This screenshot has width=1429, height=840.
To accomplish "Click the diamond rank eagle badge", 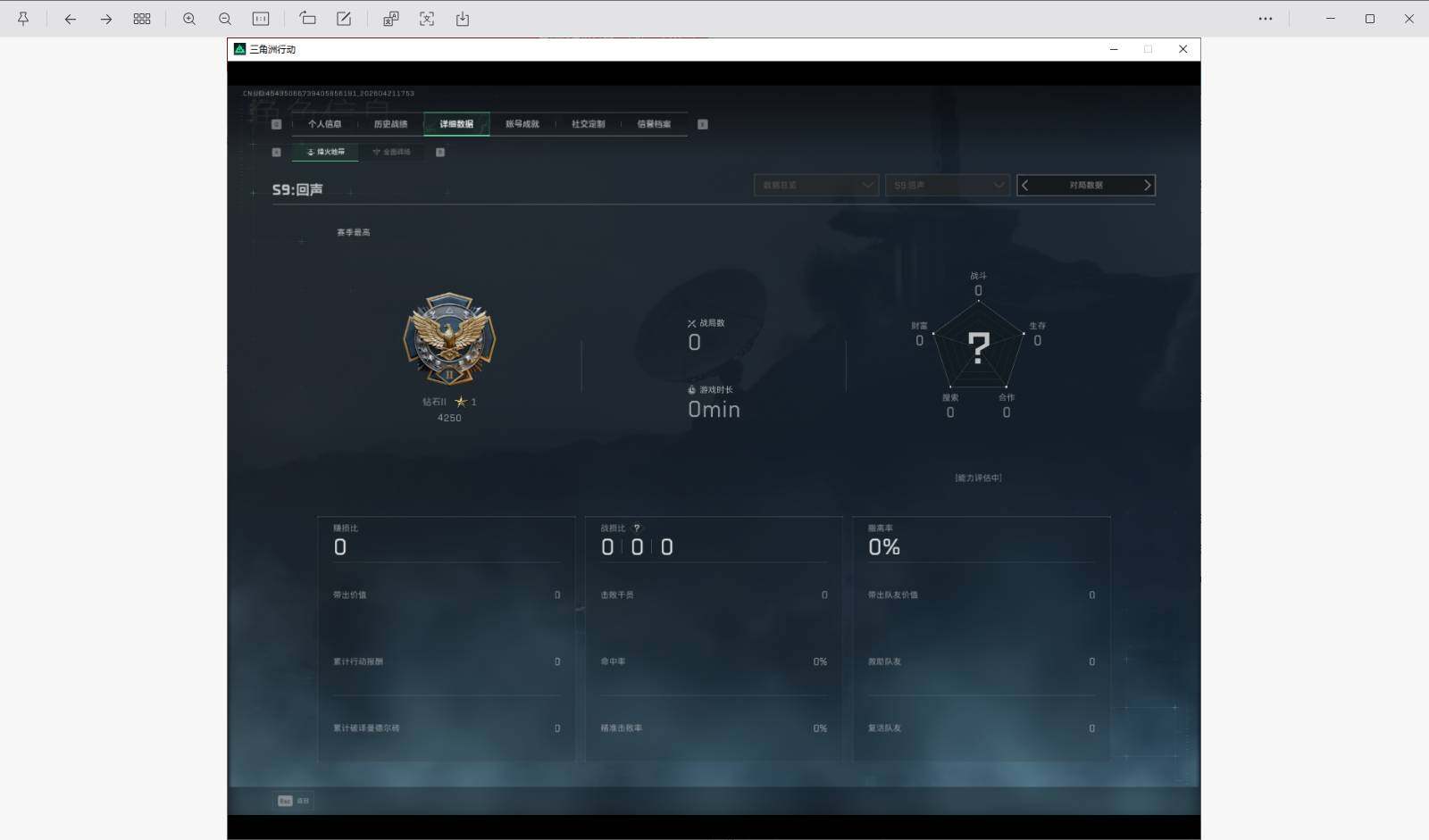I will pyautogui.click(x=449, y=339).
